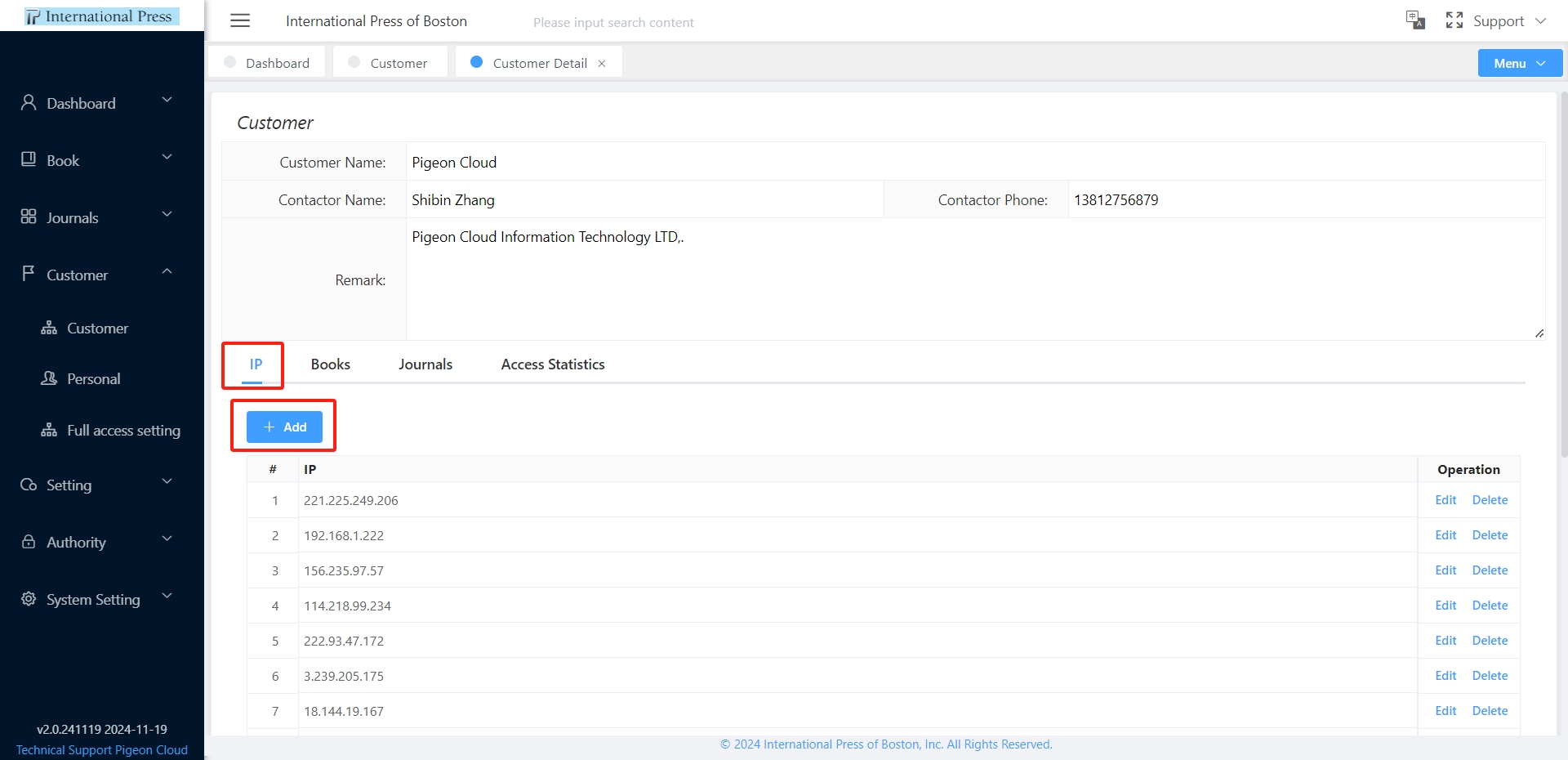1568x760 pixels.
Task: Switch to the Dashboard page tab
Action: point(266,62)
